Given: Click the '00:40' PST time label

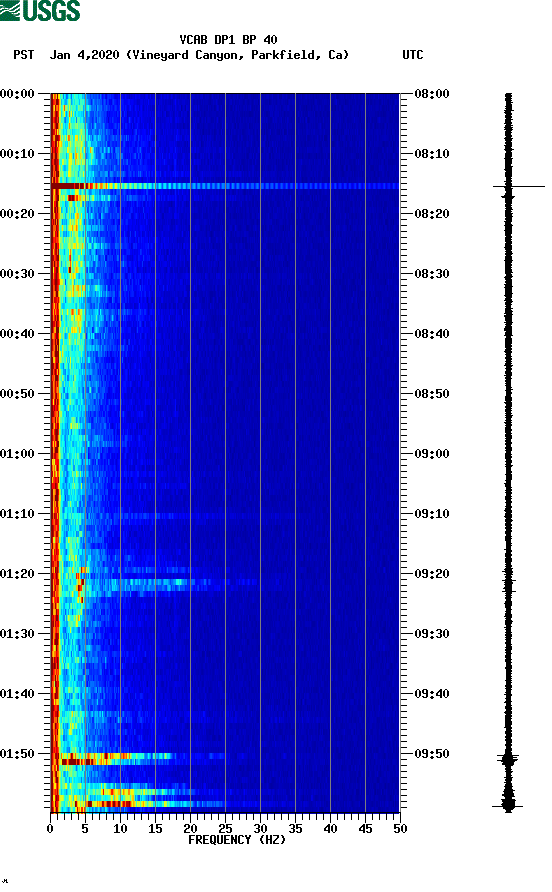Looking at the screenshot, I should (18, 333).
